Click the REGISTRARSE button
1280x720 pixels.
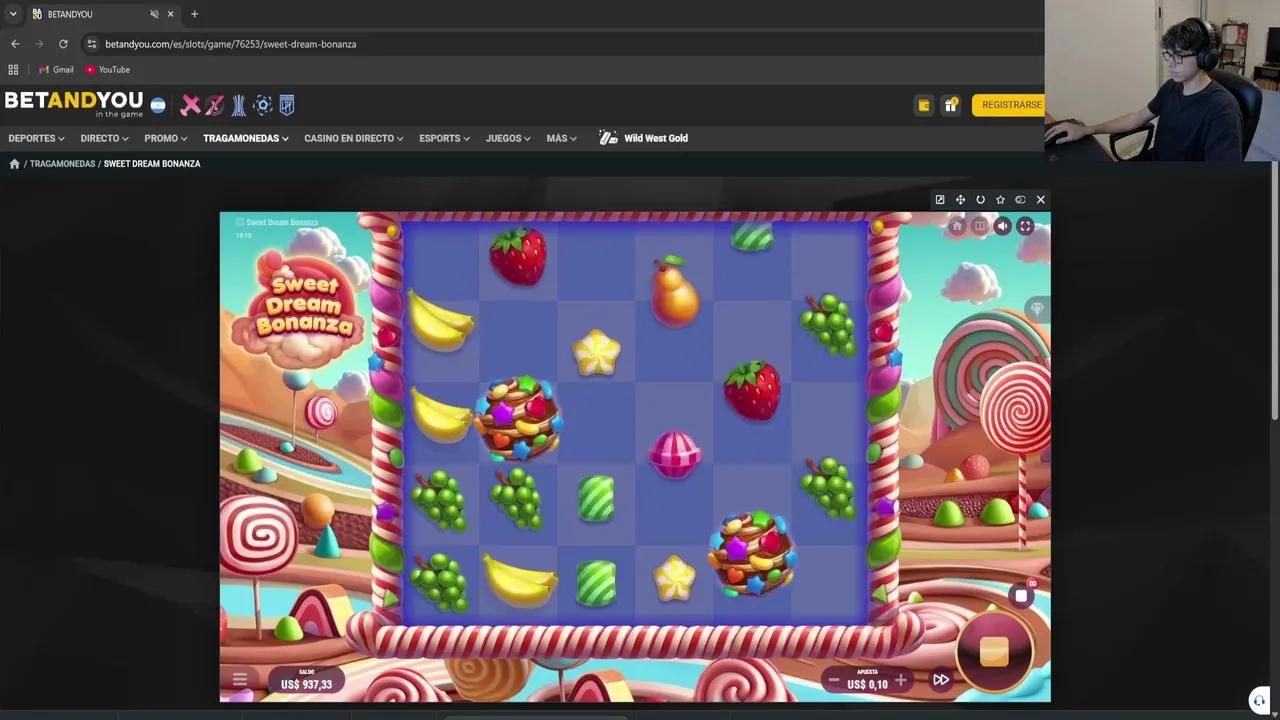[1010, 105]
